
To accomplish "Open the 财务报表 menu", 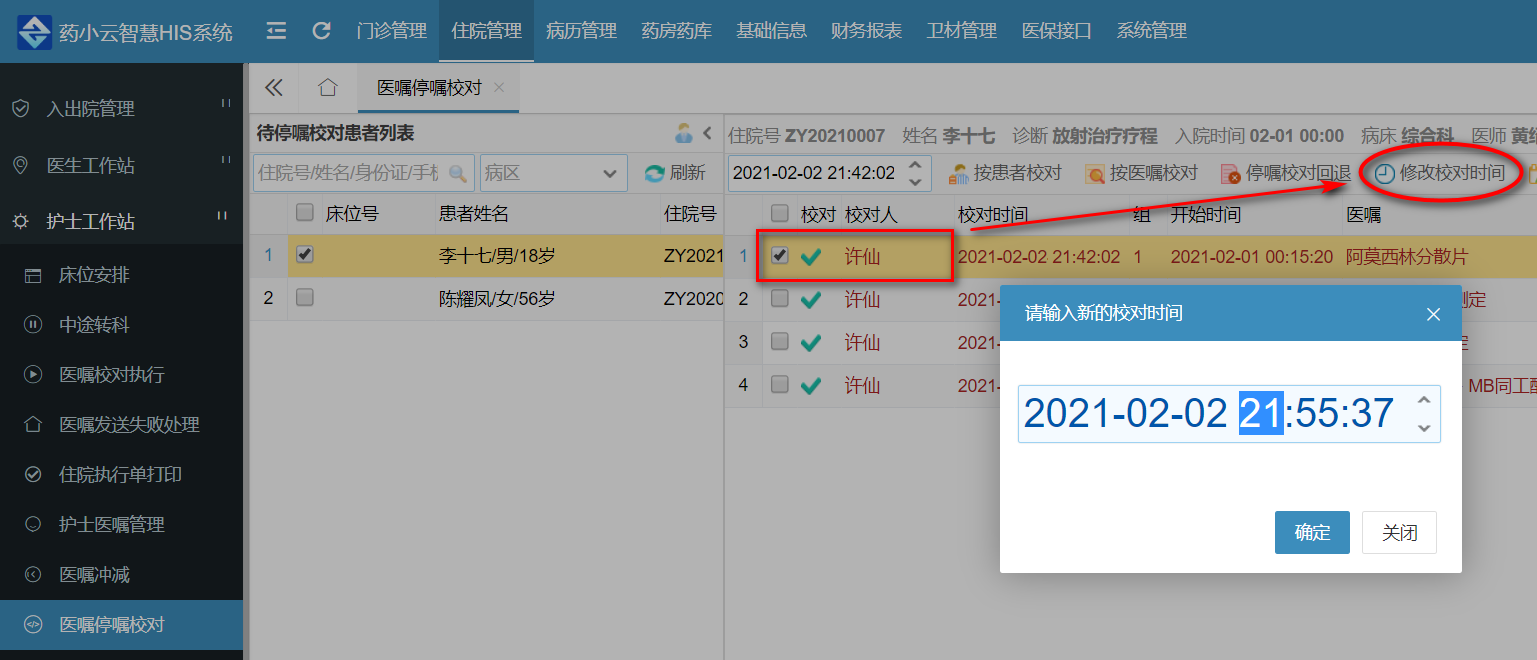I will click(x=866, y=31).
